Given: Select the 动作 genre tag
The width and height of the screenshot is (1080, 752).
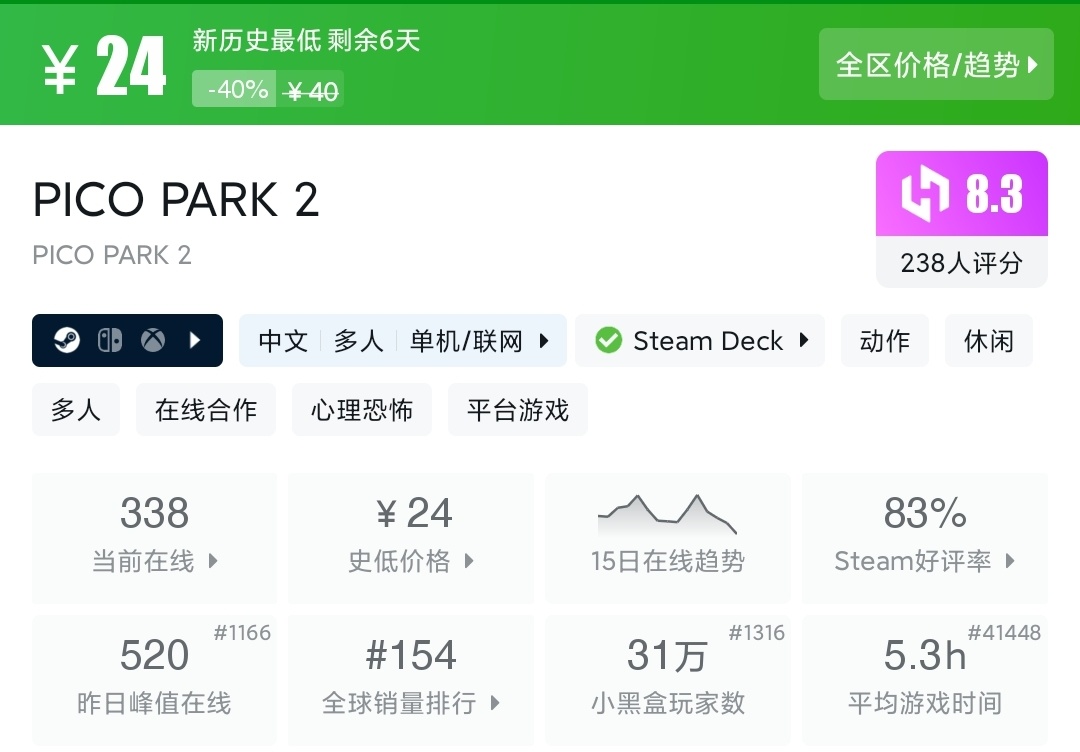Looking at the screenshot, I should pyautogui.click(x=885, y=341).
